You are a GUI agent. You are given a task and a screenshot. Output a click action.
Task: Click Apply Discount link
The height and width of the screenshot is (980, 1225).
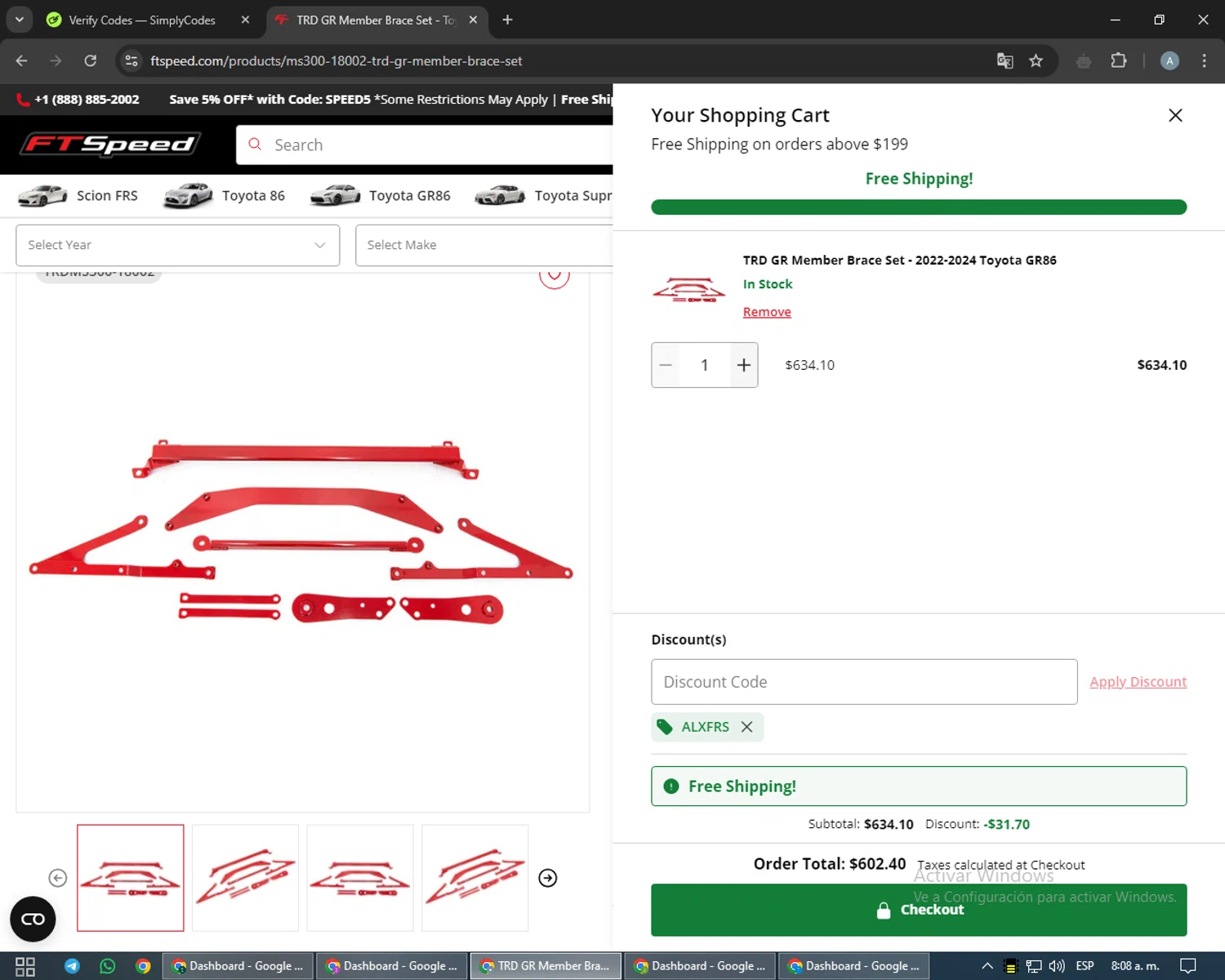[x=1138, y=682]
